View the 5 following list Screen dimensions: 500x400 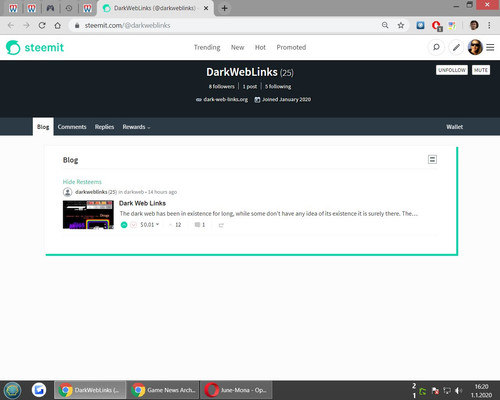click(x=278, y=86)
